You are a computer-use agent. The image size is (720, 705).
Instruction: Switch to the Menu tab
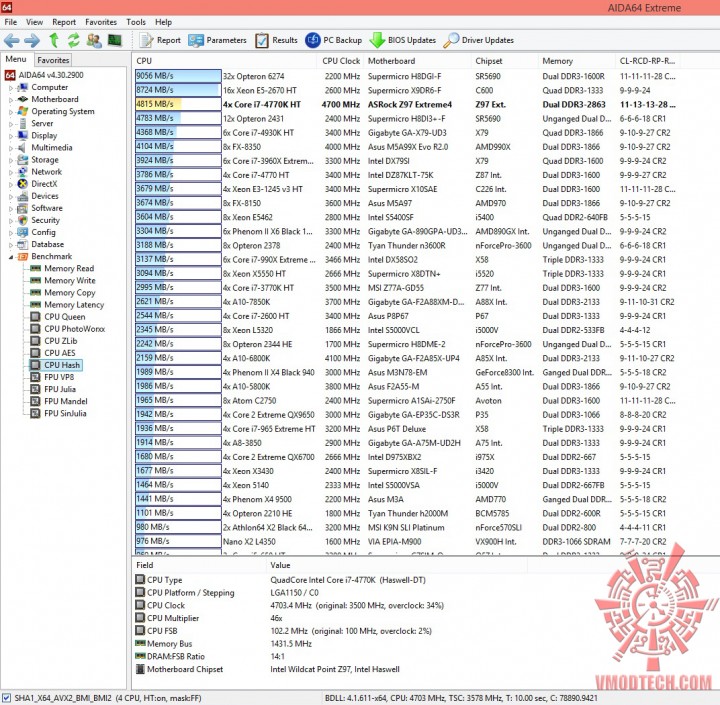point(16,59)
